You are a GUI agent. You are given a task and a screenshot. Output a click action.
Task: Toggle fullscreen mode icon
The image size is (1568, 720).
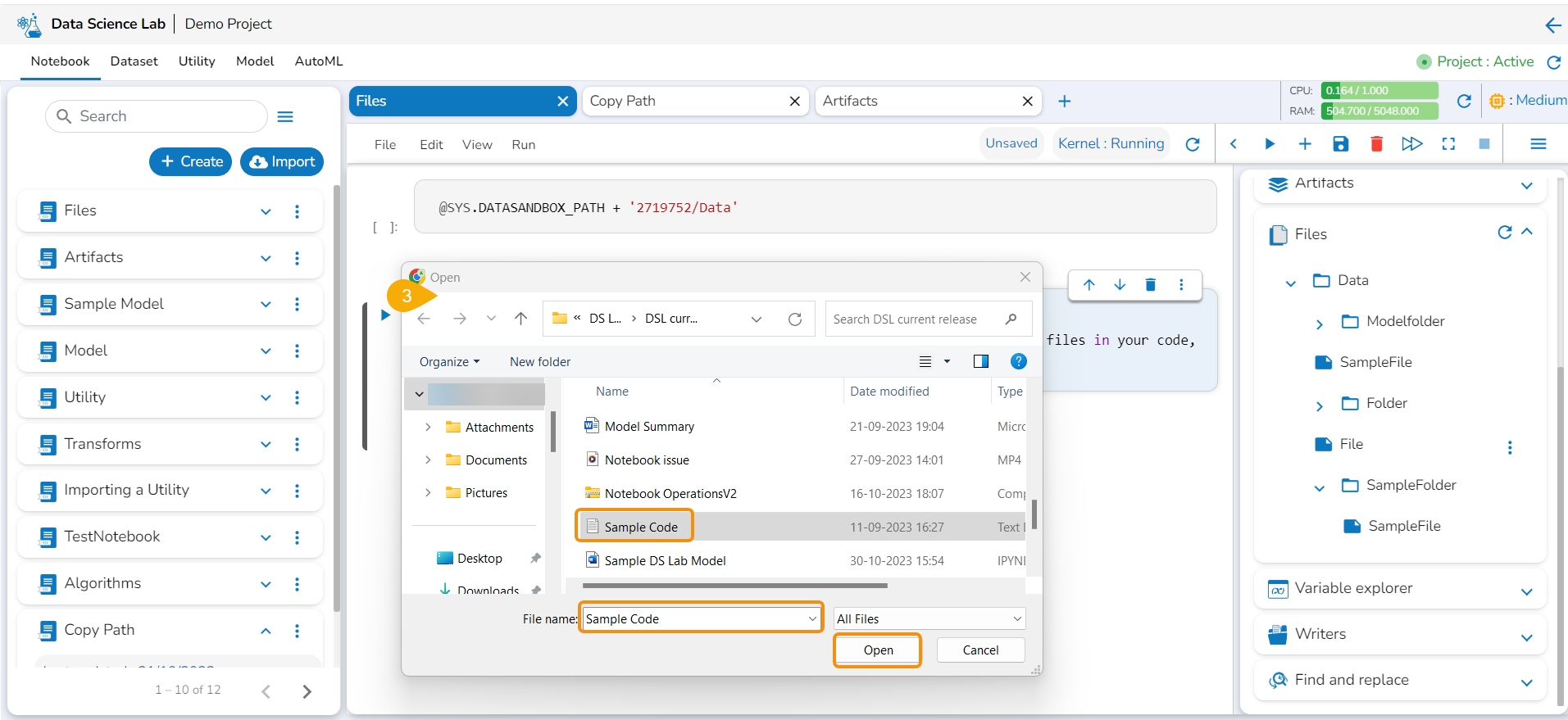pos(1448,144)
